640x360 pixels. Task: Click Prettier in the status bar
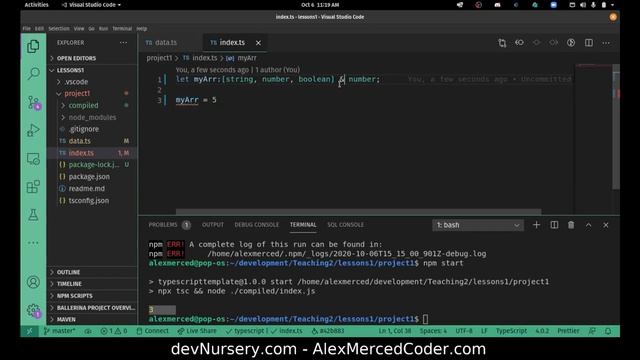click(568, 331)
